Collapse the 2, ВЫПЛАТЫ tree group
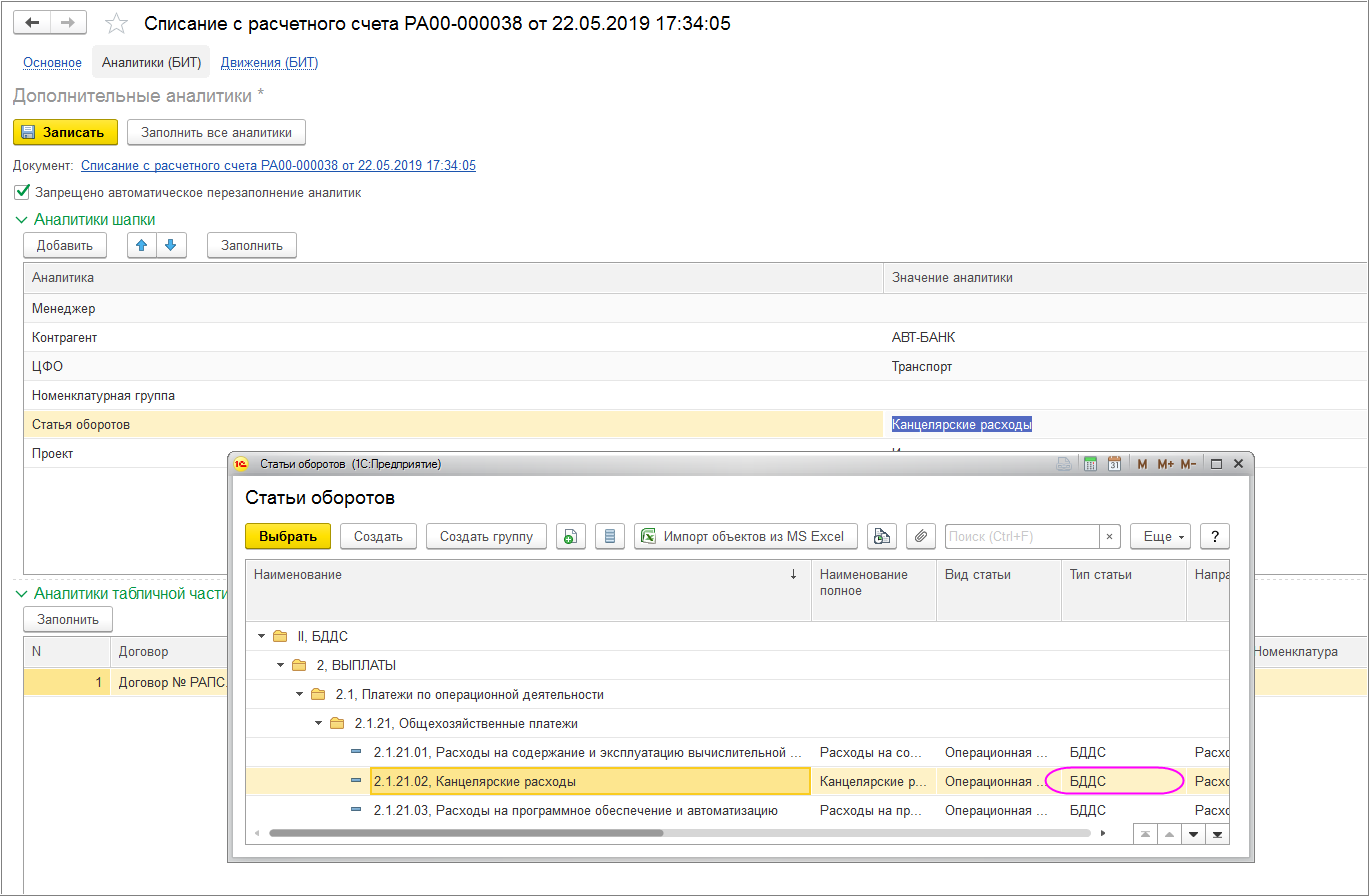1369x896 pixels. pos(281,665)
